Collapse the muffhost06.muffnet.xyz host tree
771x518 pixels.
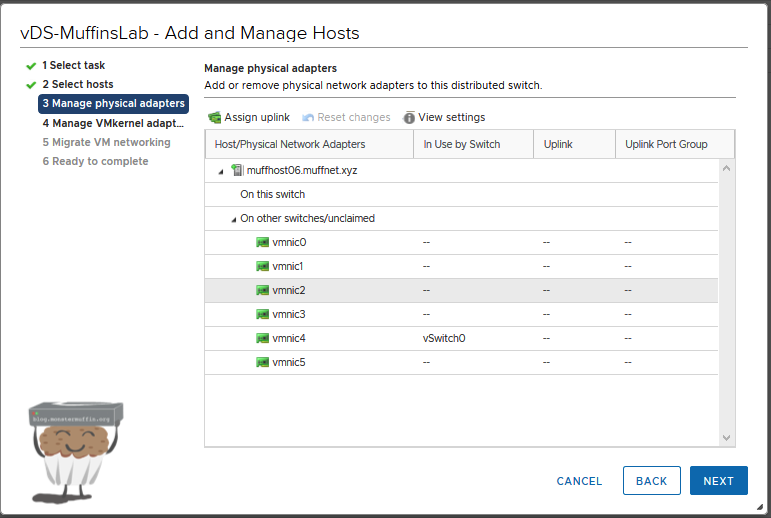[x=221, y=171]
